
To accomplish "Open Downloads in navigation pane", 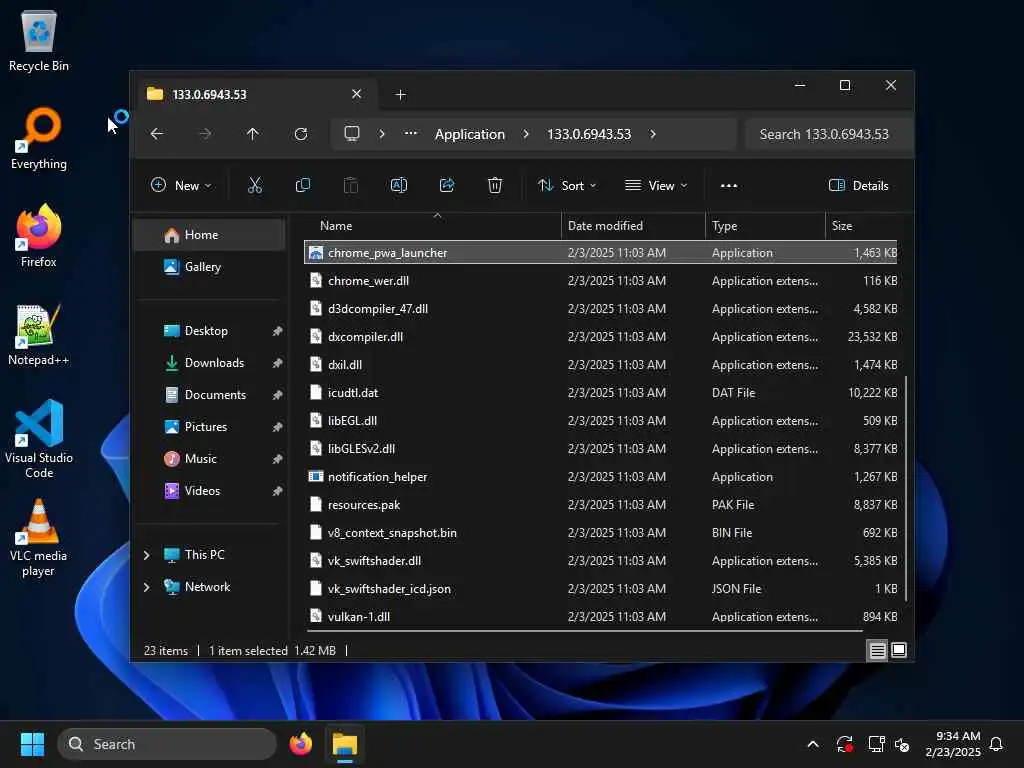I will coord(209,363).
